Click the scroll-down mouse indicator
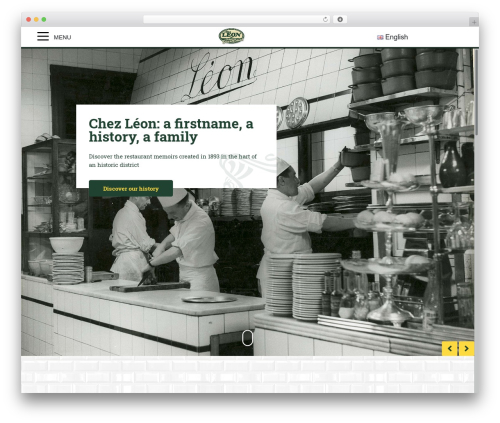Image resolution: width=500 pixels, height=423 pixels. coord(247,338)
